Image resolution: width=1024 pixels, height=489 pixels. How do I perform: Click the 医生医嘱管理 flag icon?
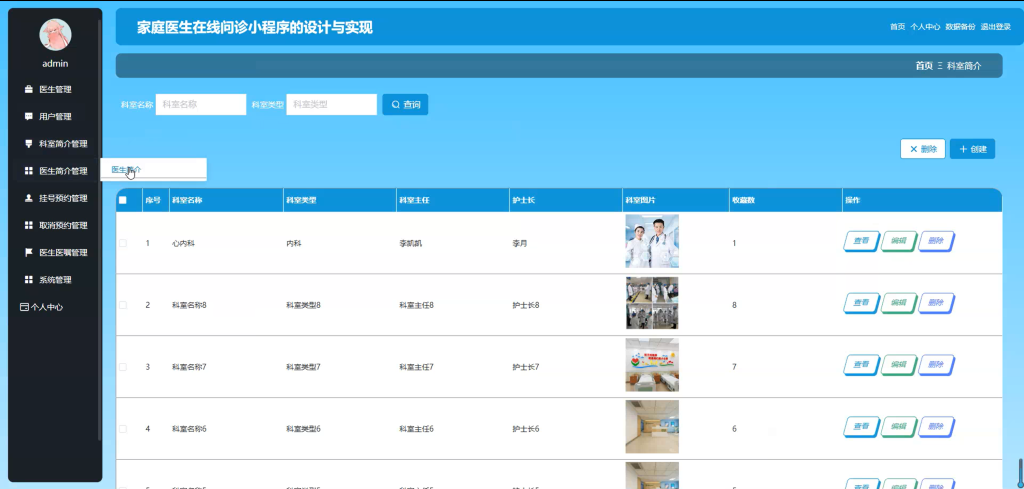coord(28,252)
